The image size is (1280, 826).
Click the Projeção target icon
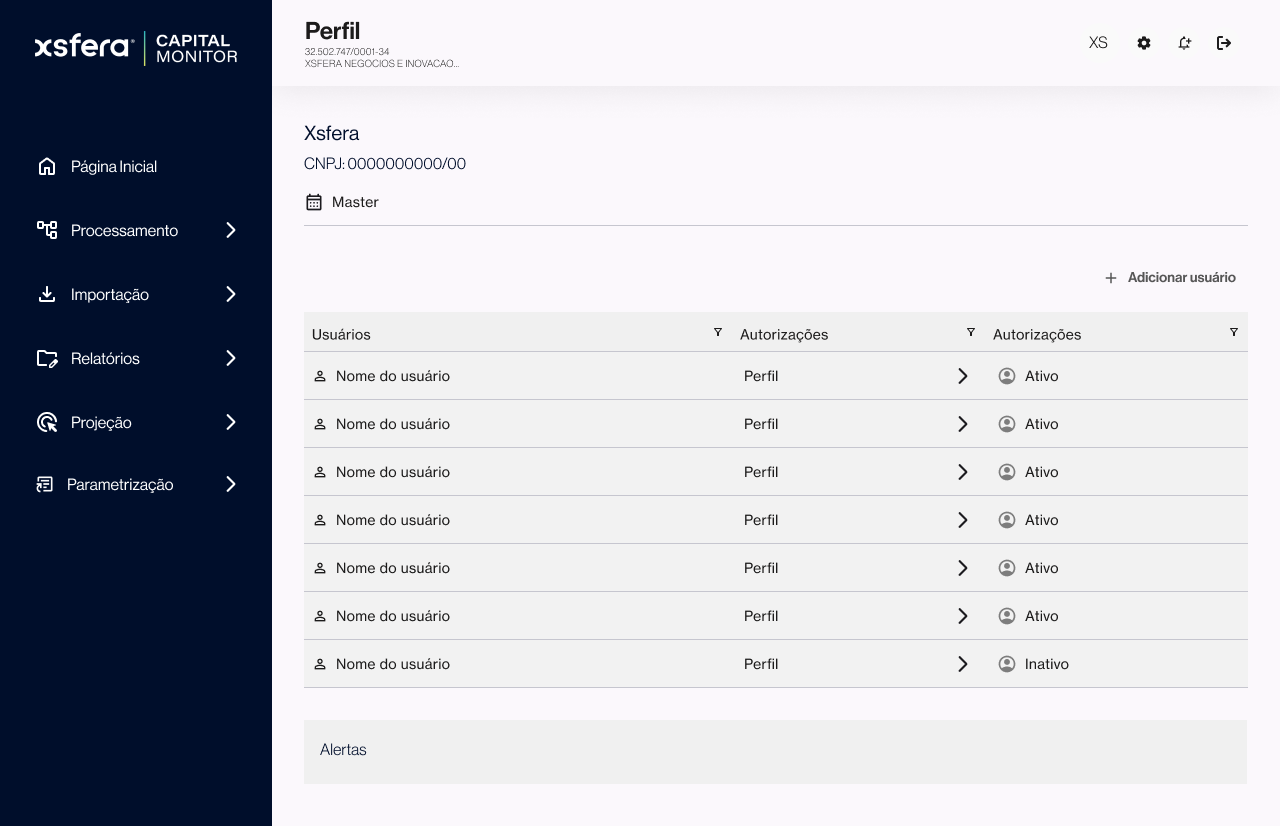[x=47, y=422]
